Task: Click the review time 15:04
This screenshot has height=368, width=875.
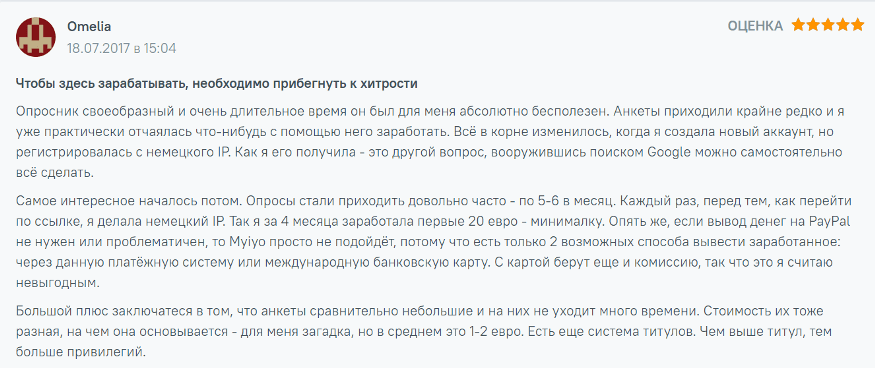Action: pyautogui.click(x=161, y=49)
